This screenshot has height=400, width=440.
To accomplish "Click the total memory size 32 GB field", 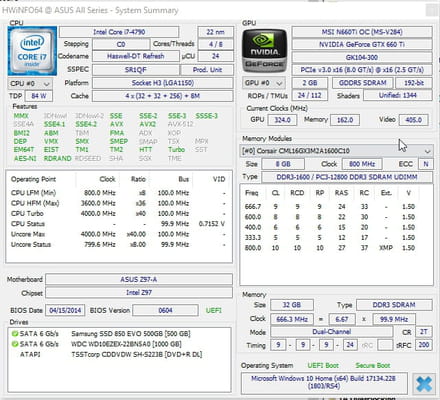I will pyautogui.click(x=292, y=305).
